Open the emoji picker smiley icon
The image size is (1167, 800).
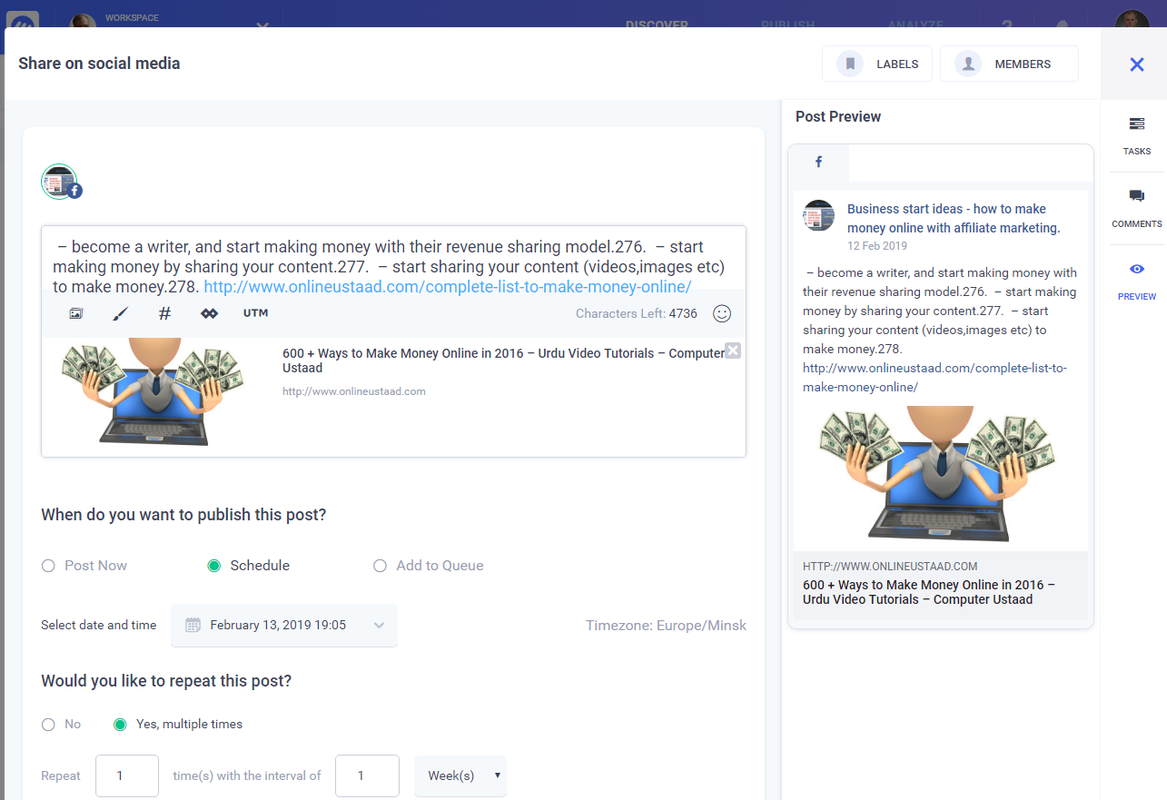coord(722,314)
